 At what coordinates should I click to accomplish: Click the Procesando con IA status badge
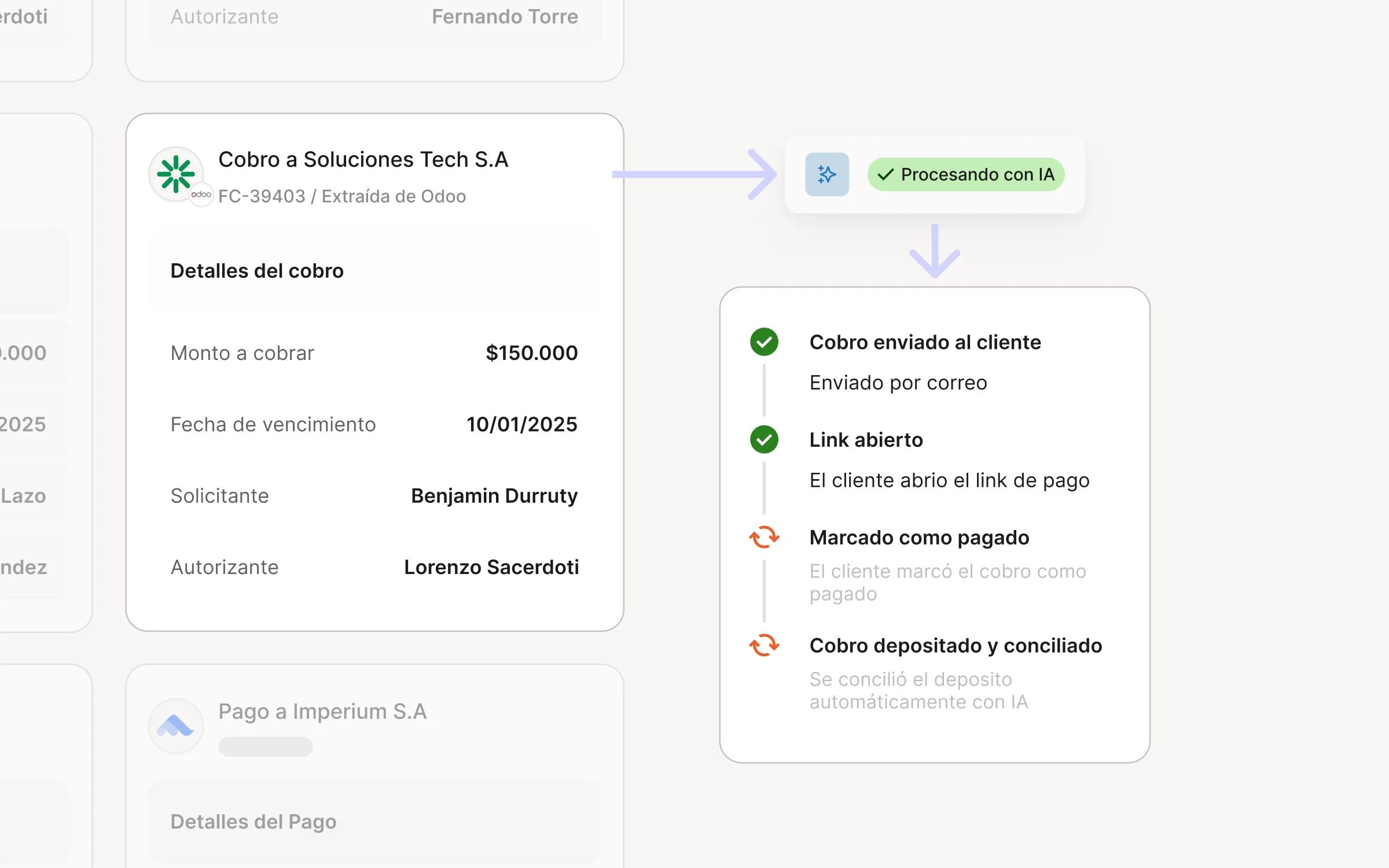click(x=965, y=174)
